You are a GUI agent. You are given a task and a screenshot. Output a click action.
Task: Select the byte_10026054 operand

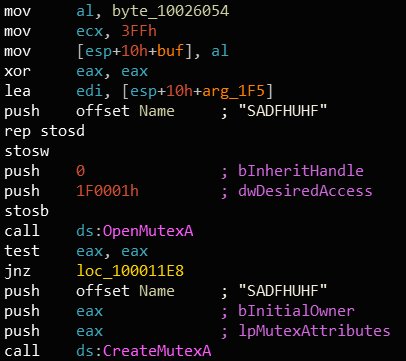click(x=171, y=11)
